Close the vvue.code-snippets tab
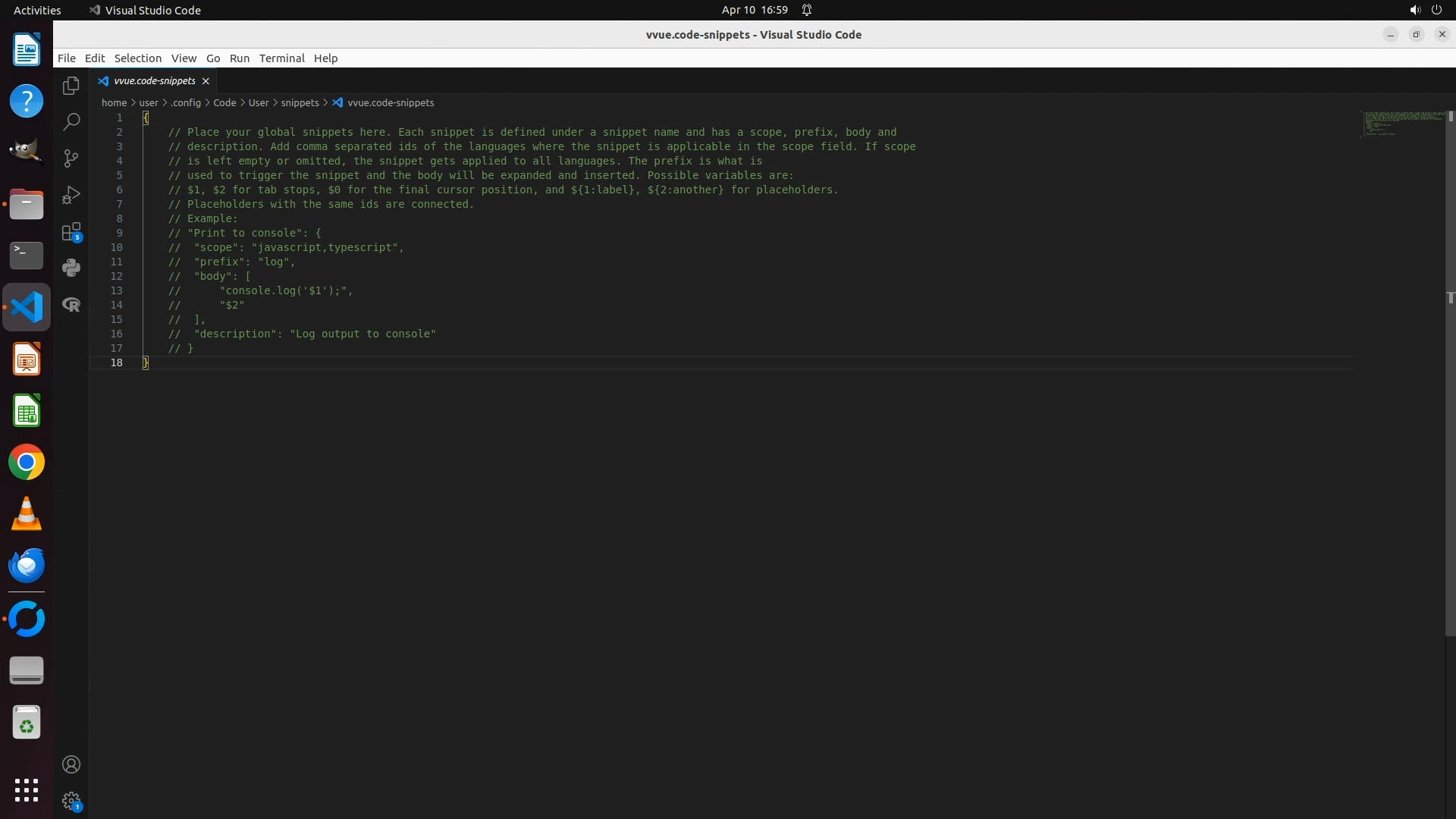Image resolution: width=1456 pixels, height=819 pixels. click(206, 81)
